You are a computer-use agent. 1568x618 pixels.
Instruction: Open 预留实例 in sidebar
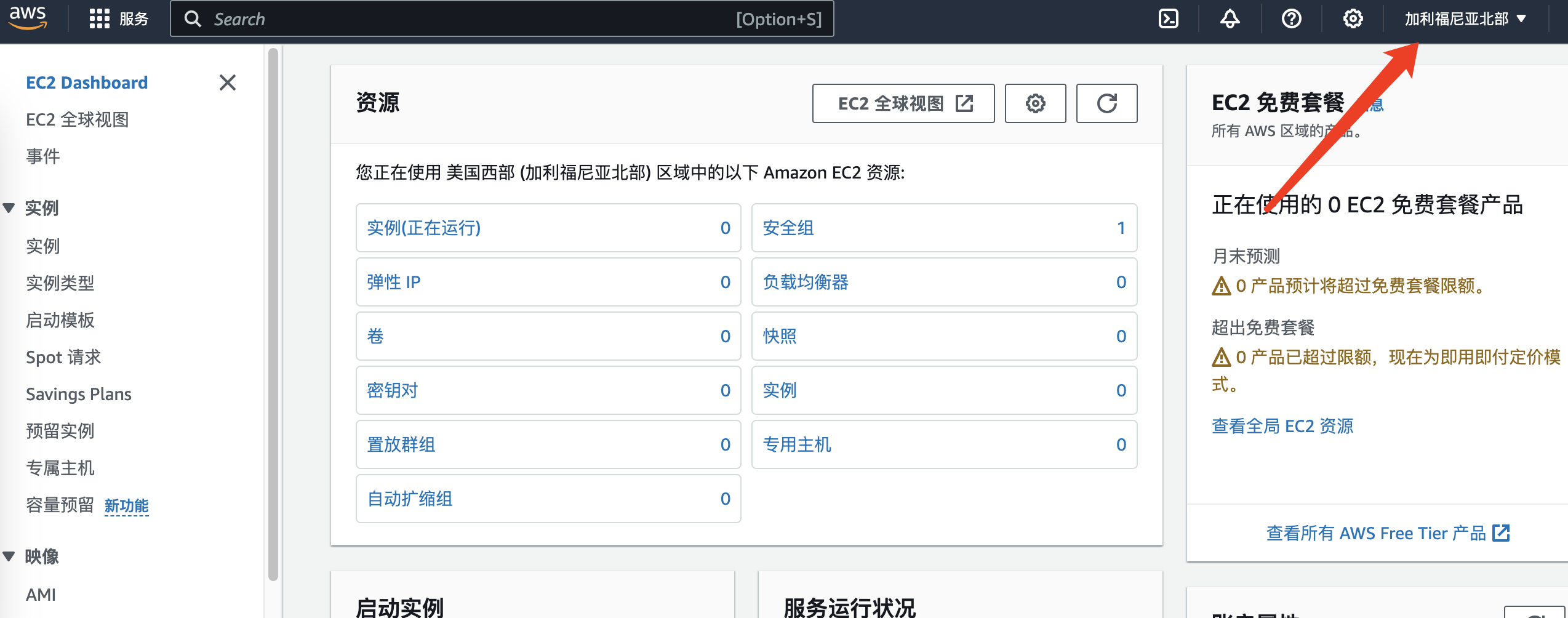tap(60, 431)
